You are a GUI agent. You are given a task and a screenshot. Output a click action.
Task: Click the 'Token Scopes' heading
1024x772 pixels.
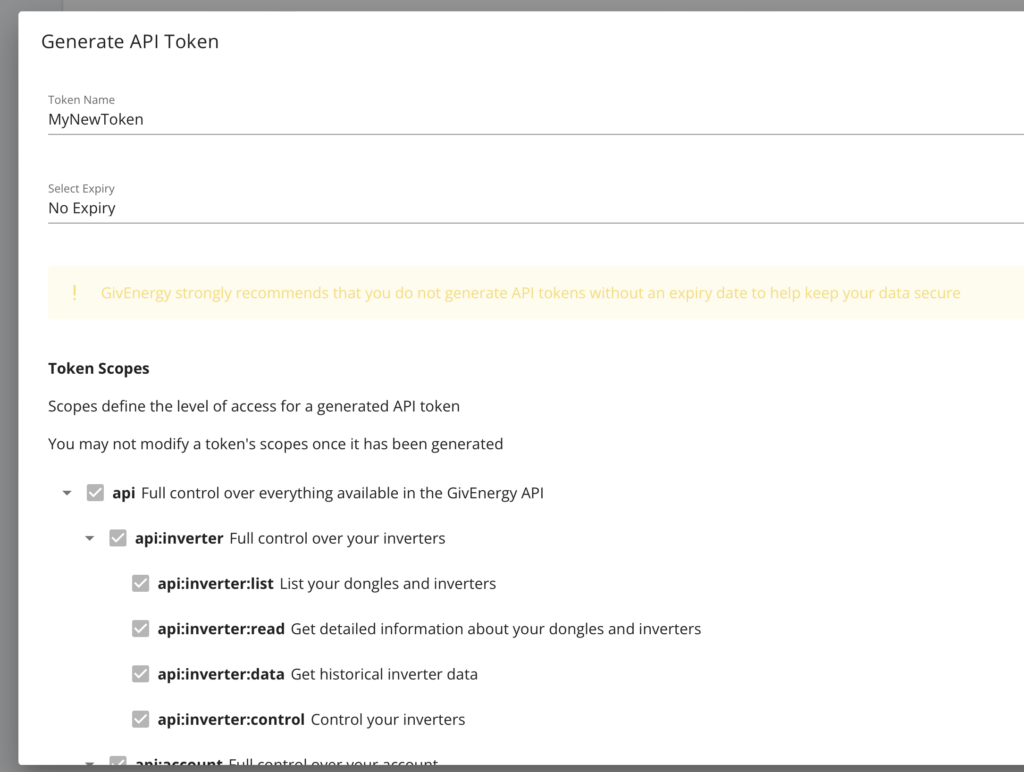tap(99, 368)
